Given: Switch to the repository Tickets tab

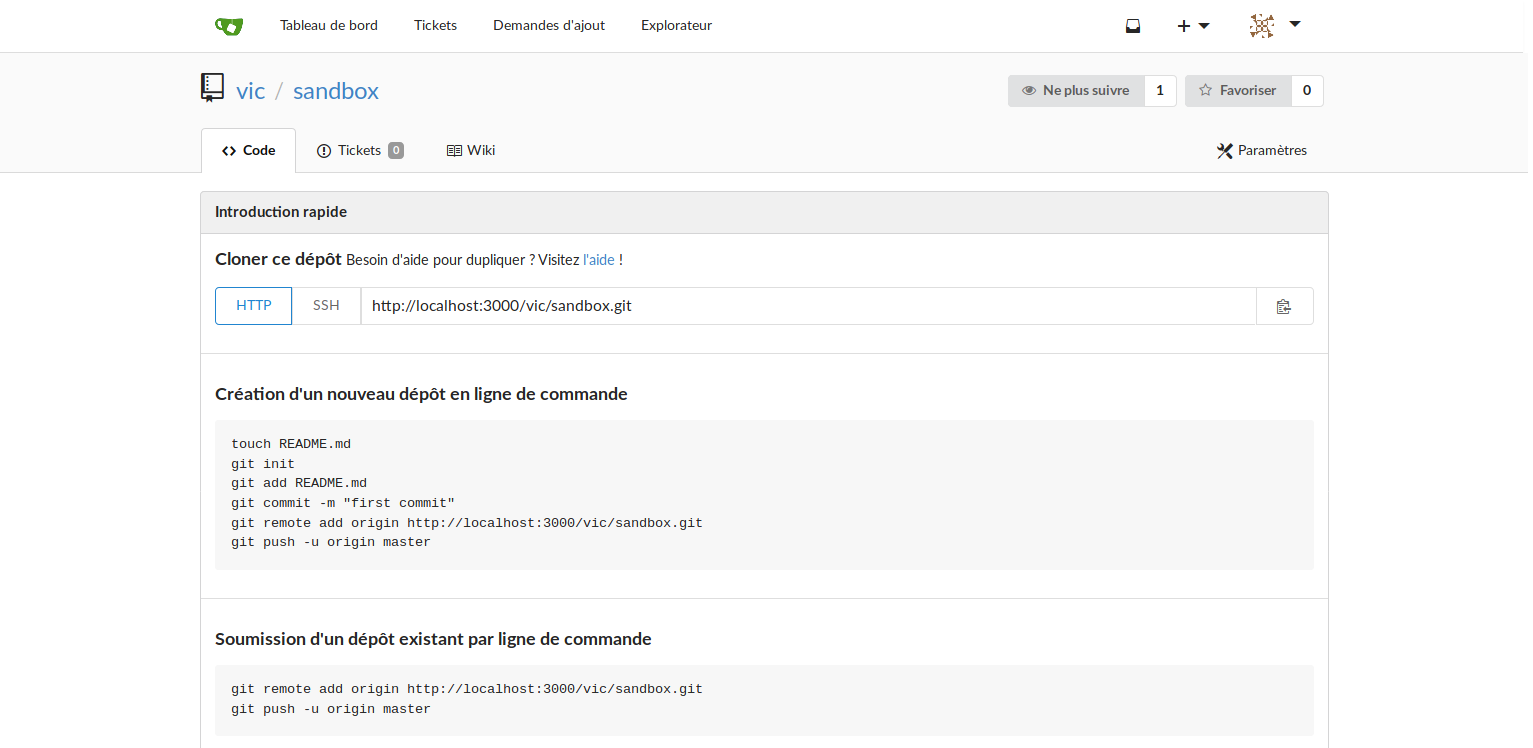Looking at the screenshot, I should (x=360, y=151).
